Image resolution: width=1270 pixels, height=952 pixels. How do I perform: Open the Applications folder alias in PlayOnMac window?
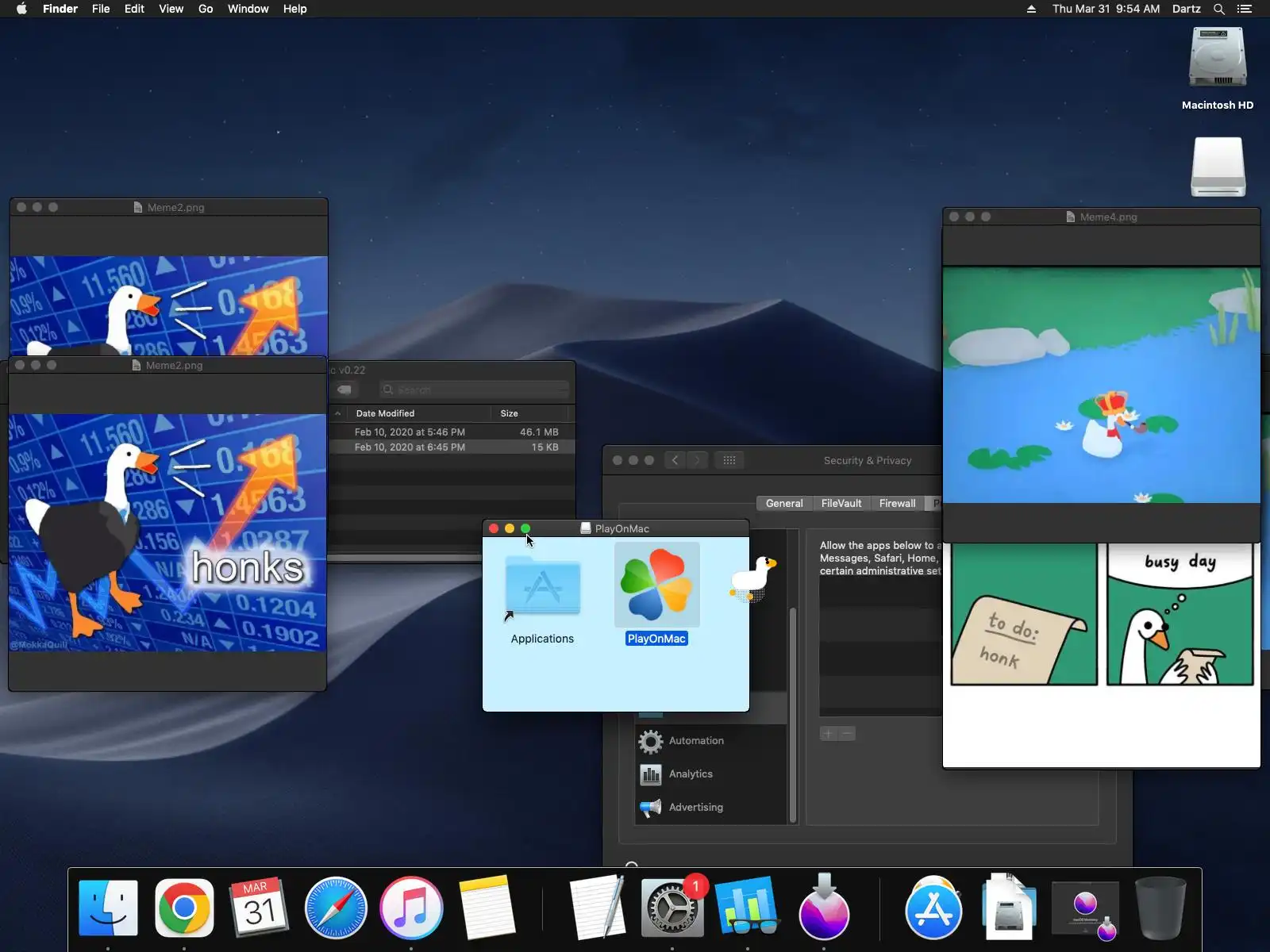tap(542, 585)
